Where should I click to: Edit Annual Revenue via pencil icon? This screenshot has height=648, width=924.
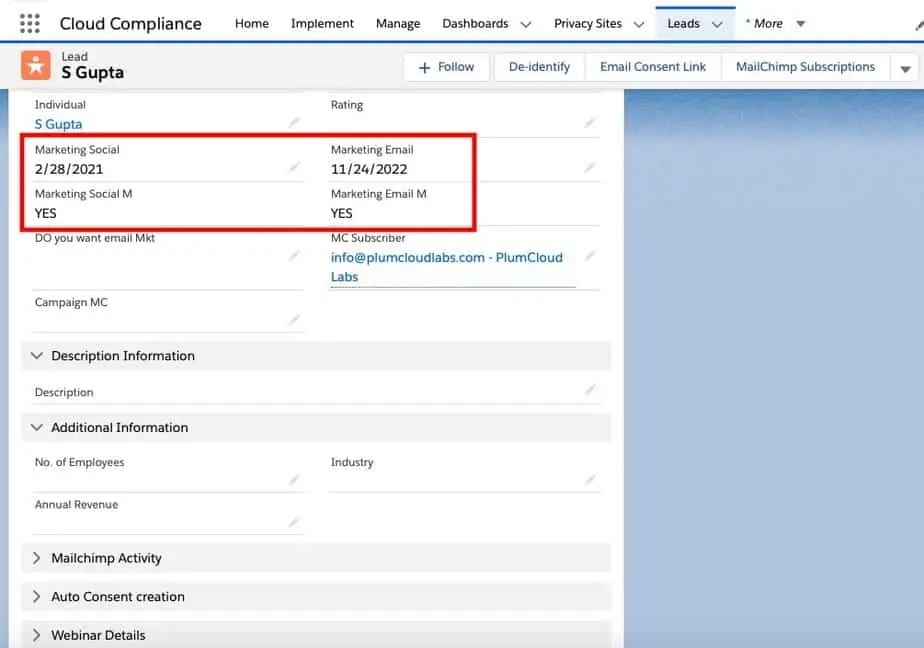293,519
